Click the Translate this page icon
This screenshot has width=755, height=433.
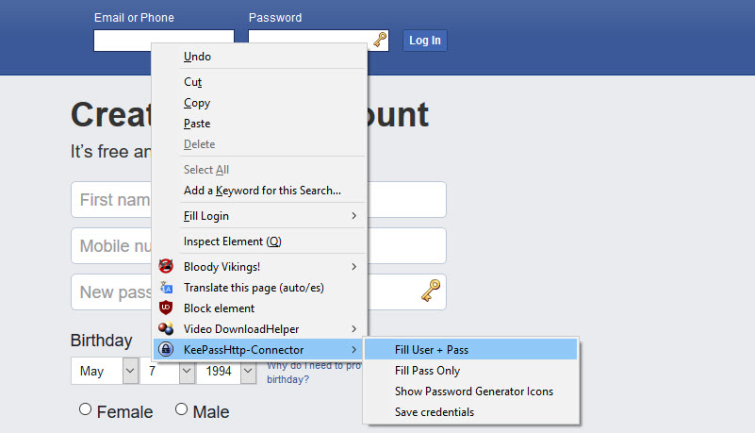[x=166, y=287]
